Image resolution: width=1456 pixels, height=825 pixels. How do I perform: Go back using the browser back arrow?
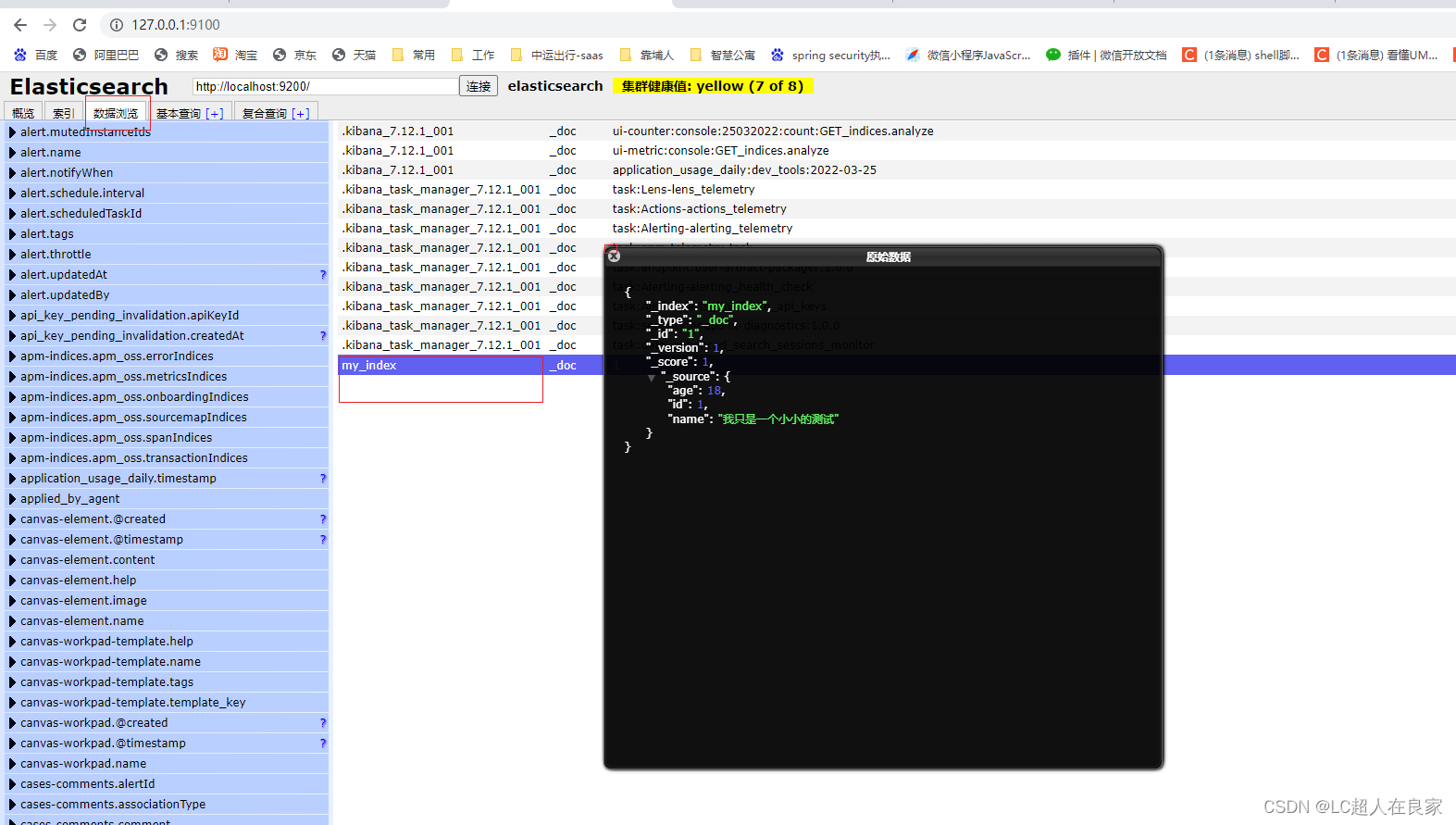click(x=20, y=25)
